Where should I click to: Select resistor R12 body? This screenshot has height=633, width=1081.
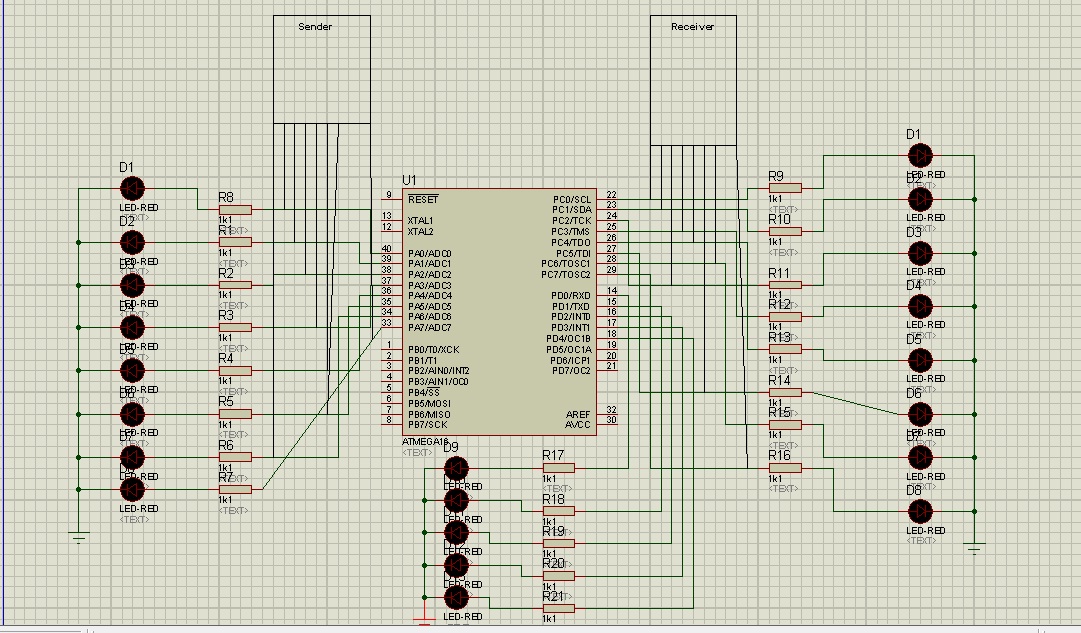point(785,317)
